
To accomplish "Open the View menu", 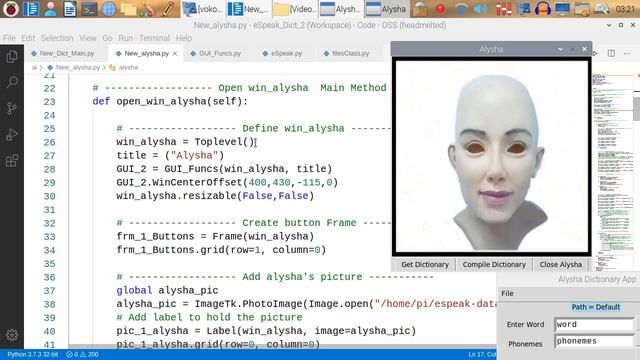I will coord(88,38).
